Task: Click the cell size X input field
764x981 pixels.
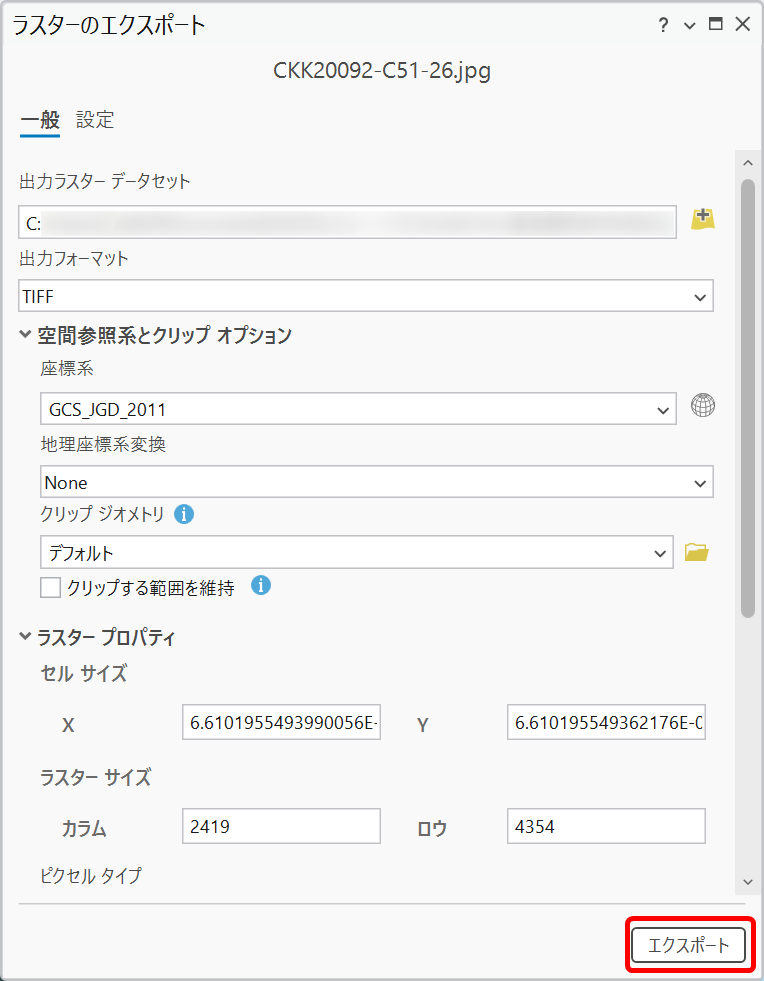Action: pyautogui.click(x=281, y=723)
